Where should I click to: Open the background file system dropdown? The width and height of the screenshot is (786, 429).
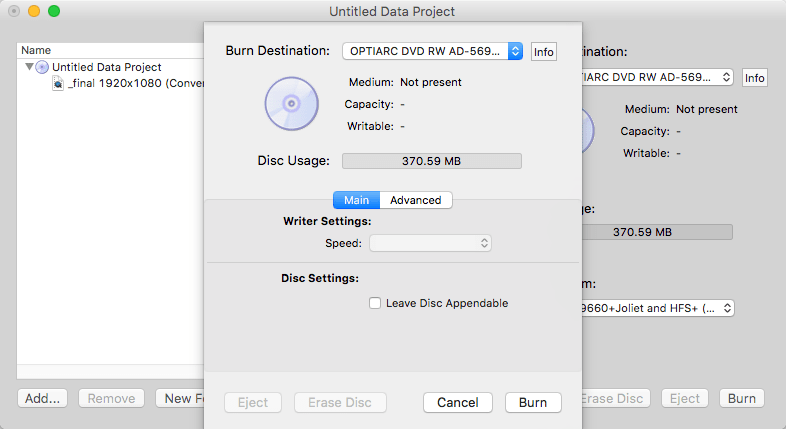pos(656,308)
